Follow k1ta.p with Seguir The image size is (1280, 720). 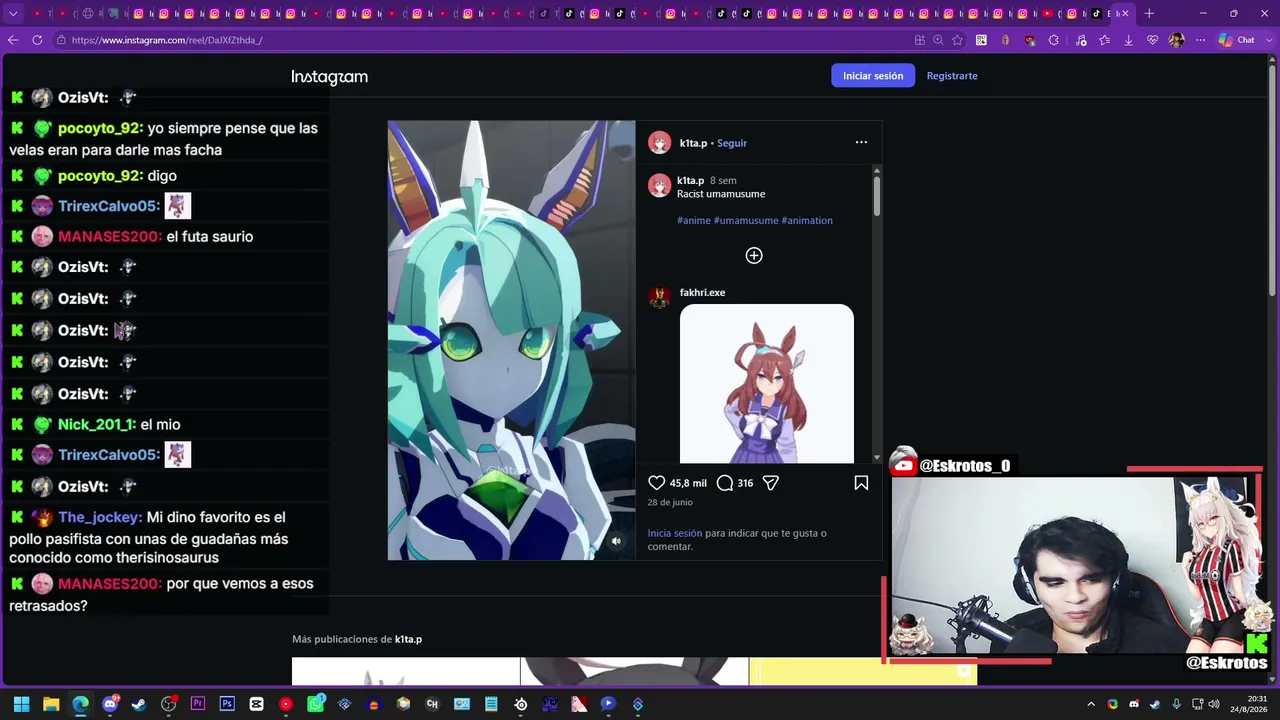[x=732, y=143]
